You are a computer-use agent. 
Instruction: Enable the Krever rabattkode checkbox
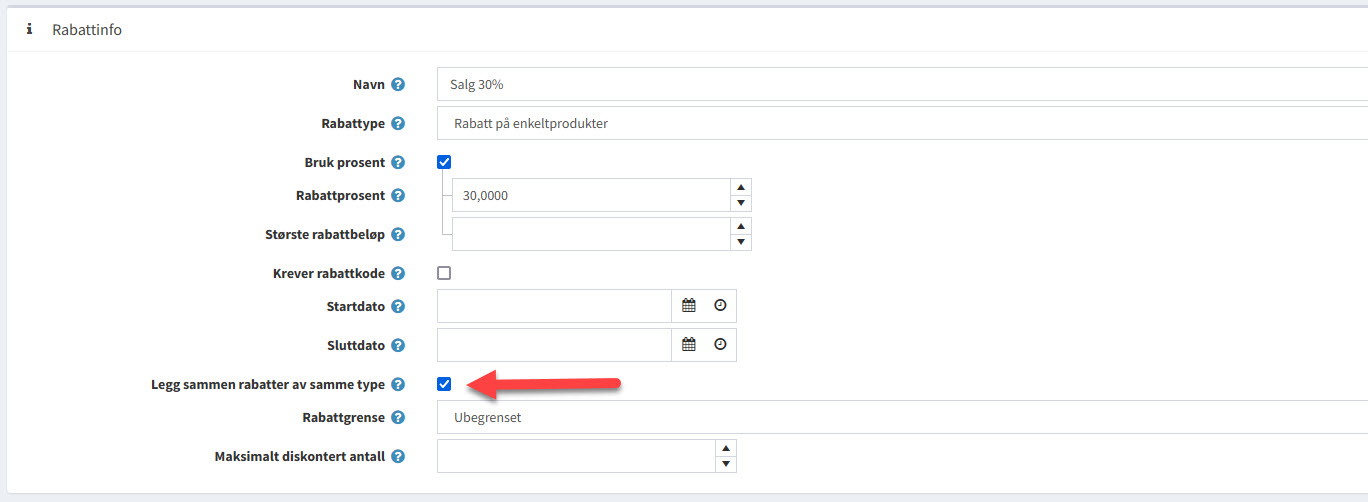[x=445, y=273]
